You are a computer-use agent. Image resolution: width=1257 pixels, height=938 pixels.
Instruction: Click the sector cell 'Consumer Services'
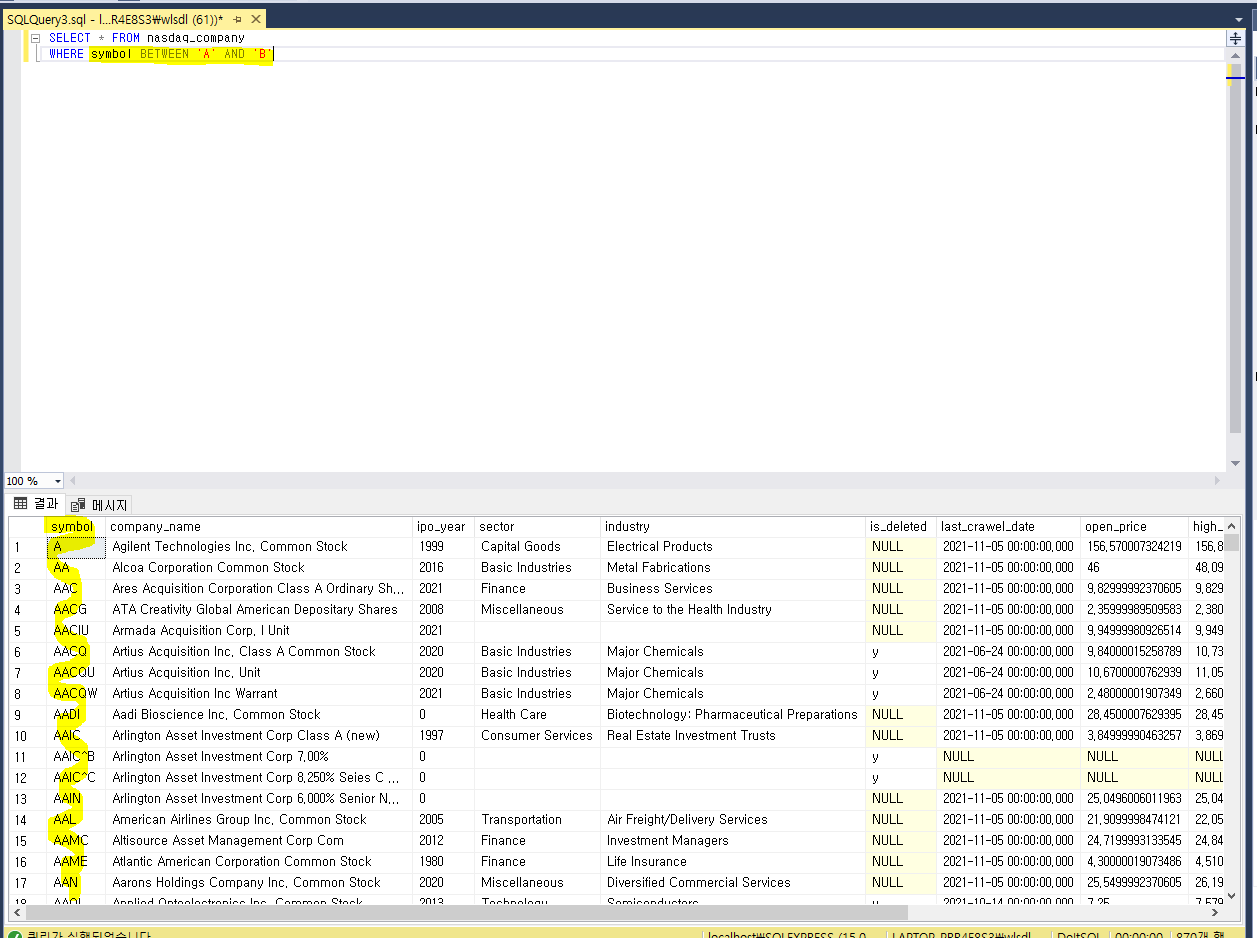[x=537, y=736]
